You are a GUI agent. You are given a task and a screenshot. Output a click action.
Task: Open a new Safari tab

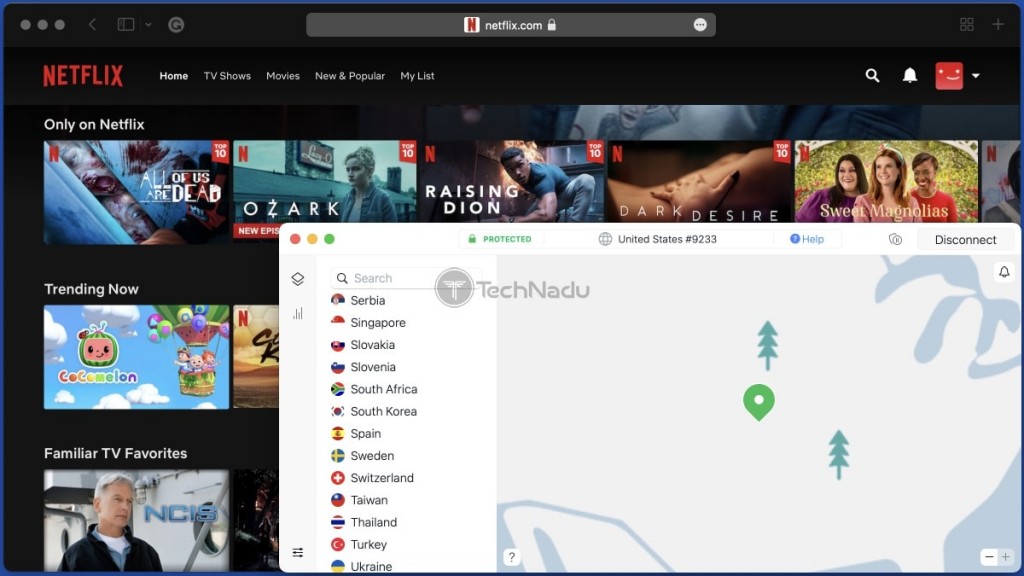click(998, 25)
